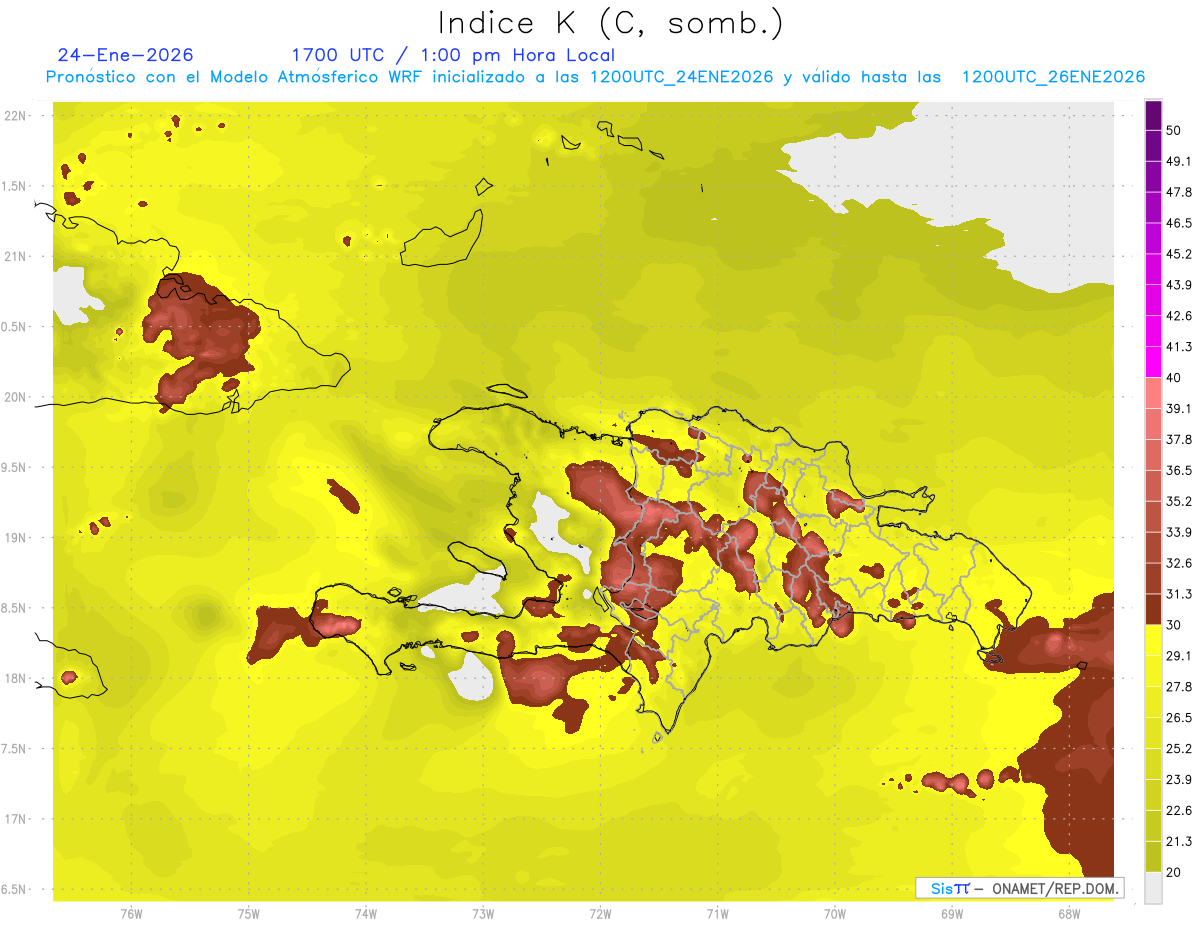Click the colorbar value "29.1"
Image resolution: width=1200 pixels, height=927 pixels.
coord(1179,656)
